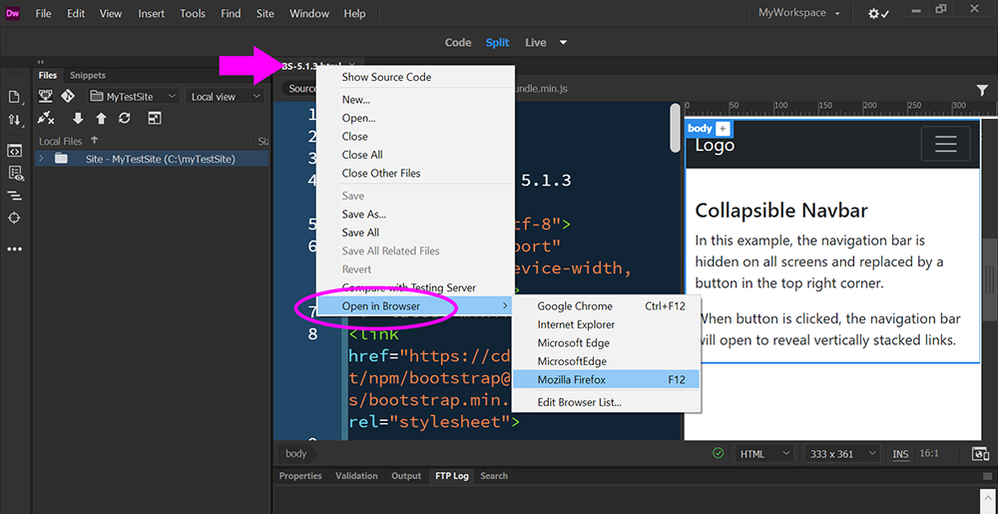Click the File Management arrows icon
This screenshot has width=998, height=514.
click(14, 120)
